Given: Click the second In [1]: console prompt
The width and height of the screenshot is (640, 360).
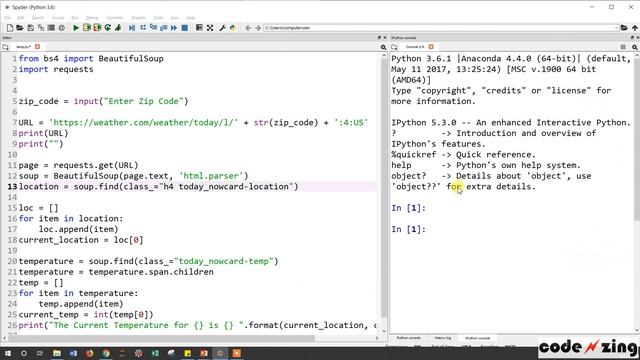Looking at the screenshot, I should point(408,229).
